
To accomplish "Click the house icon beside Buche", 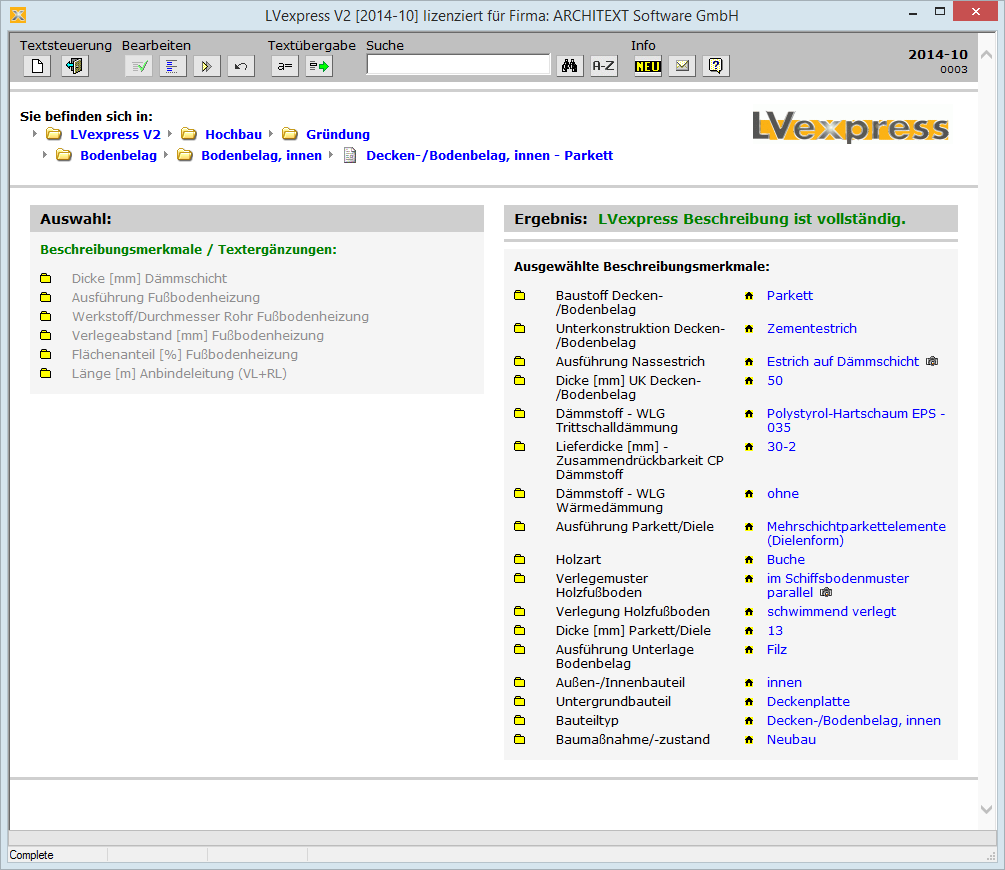I will [749, 560].
